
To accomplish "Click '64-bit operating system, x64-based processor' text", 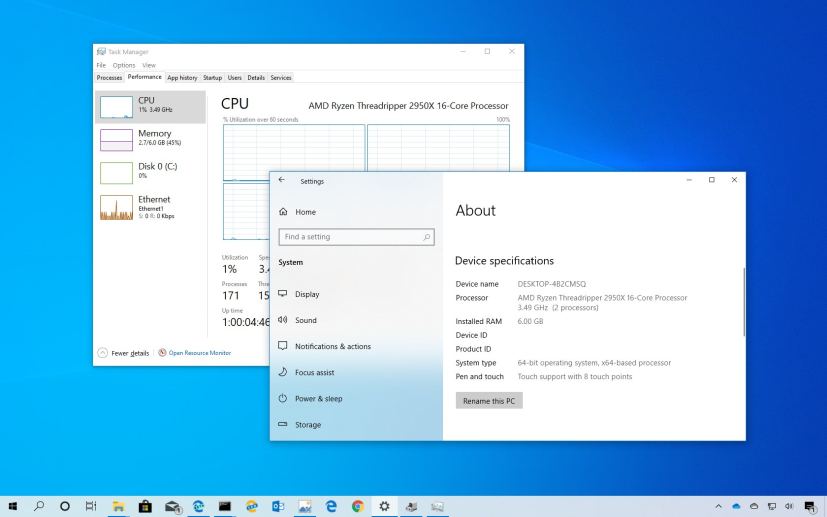I will (594, 362).
